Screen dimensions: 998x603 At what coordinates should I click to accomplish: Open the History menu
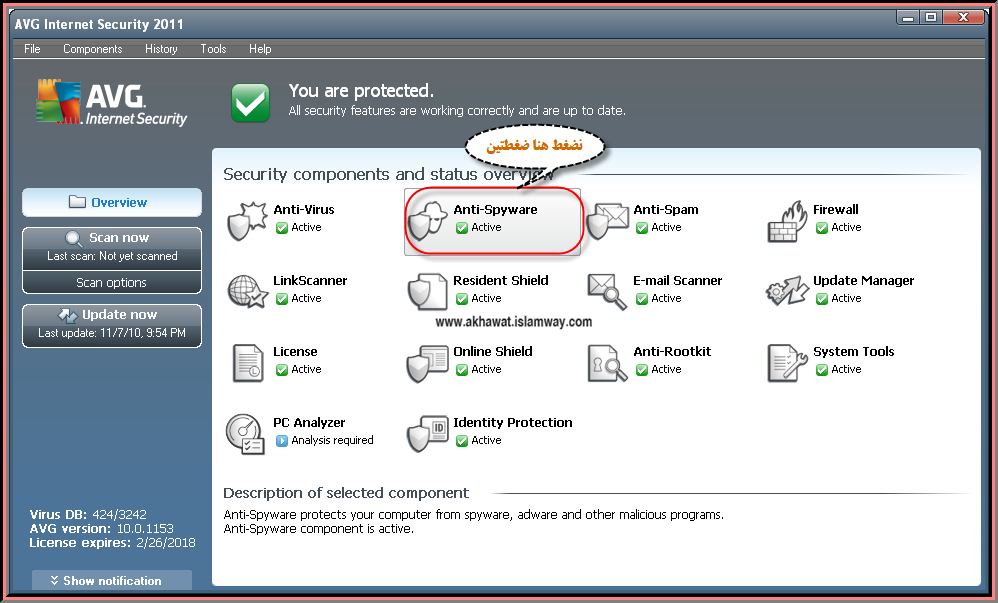161,49
